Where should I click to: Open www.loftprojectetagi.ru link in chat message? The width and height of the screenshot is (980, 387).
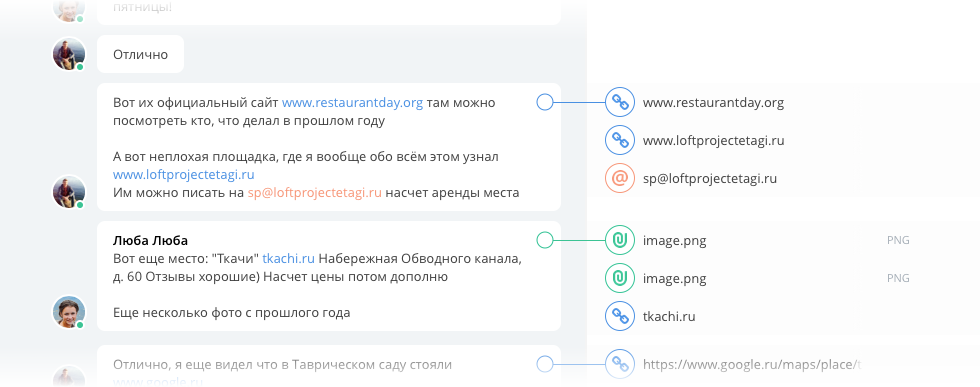[184, 174]
